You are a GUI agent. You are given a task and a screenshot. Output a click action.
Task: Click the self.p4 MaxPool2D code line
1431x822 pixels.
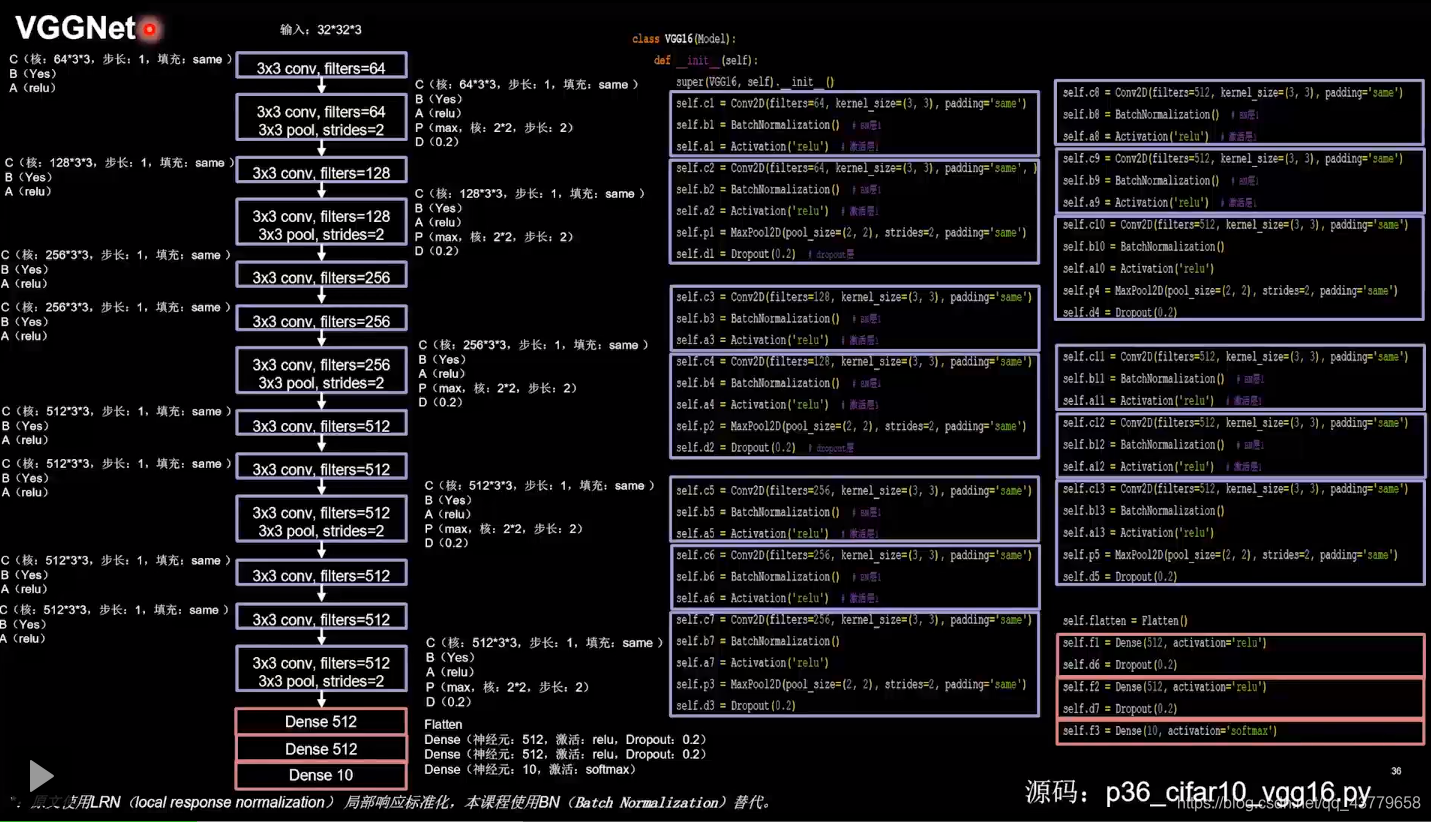[1230, 291]
